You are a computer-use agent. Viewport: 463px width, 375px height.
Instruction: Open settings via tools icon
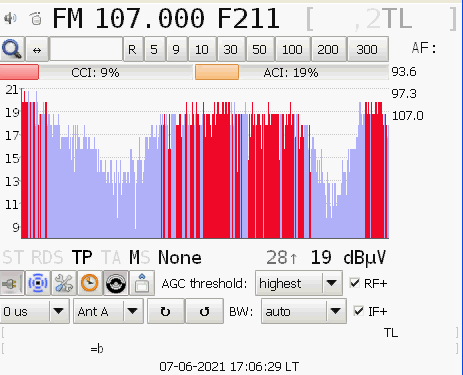[64, 283]
